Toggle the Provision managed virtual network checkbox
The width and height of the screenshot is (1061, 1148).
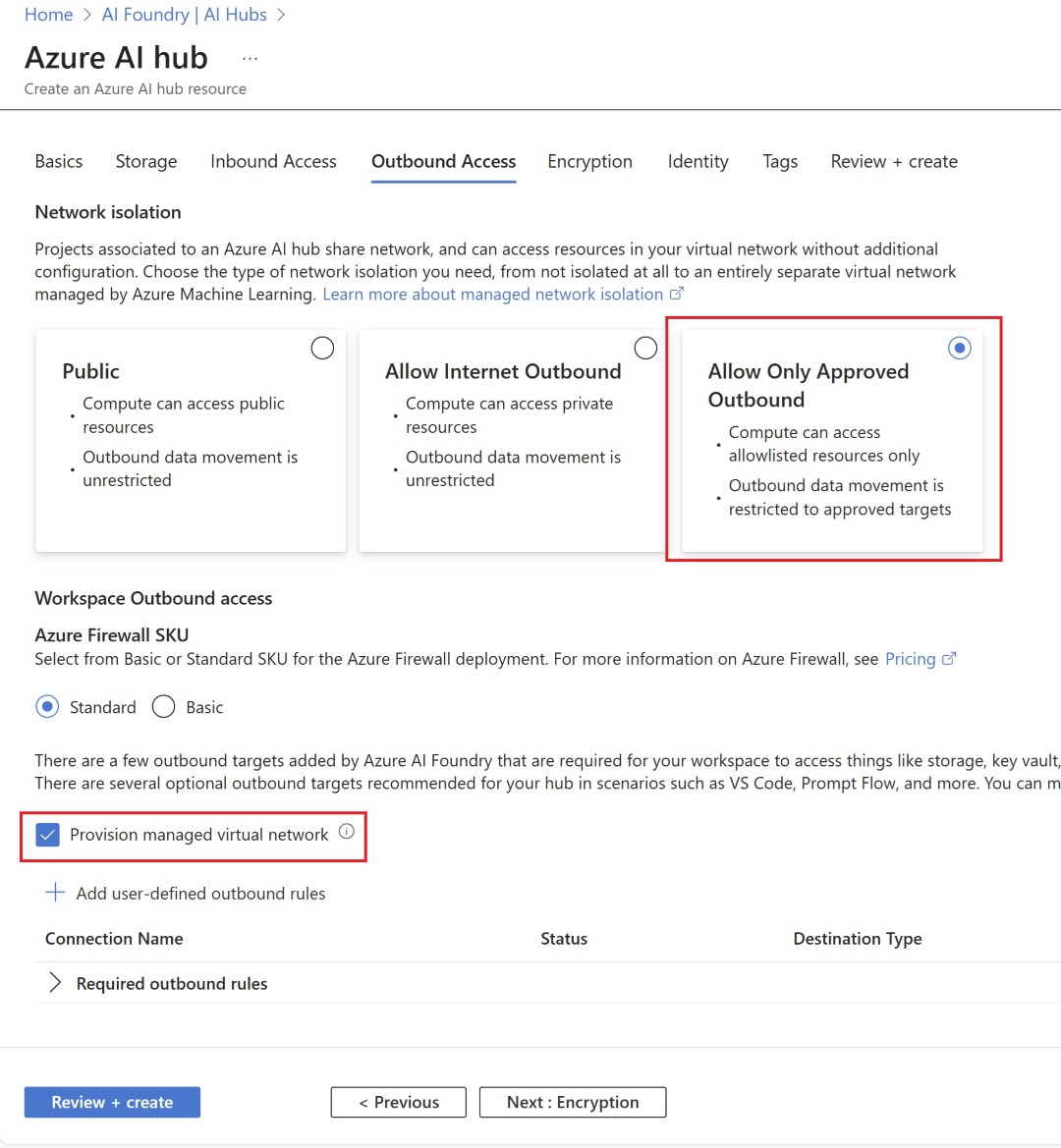[47, 835]
